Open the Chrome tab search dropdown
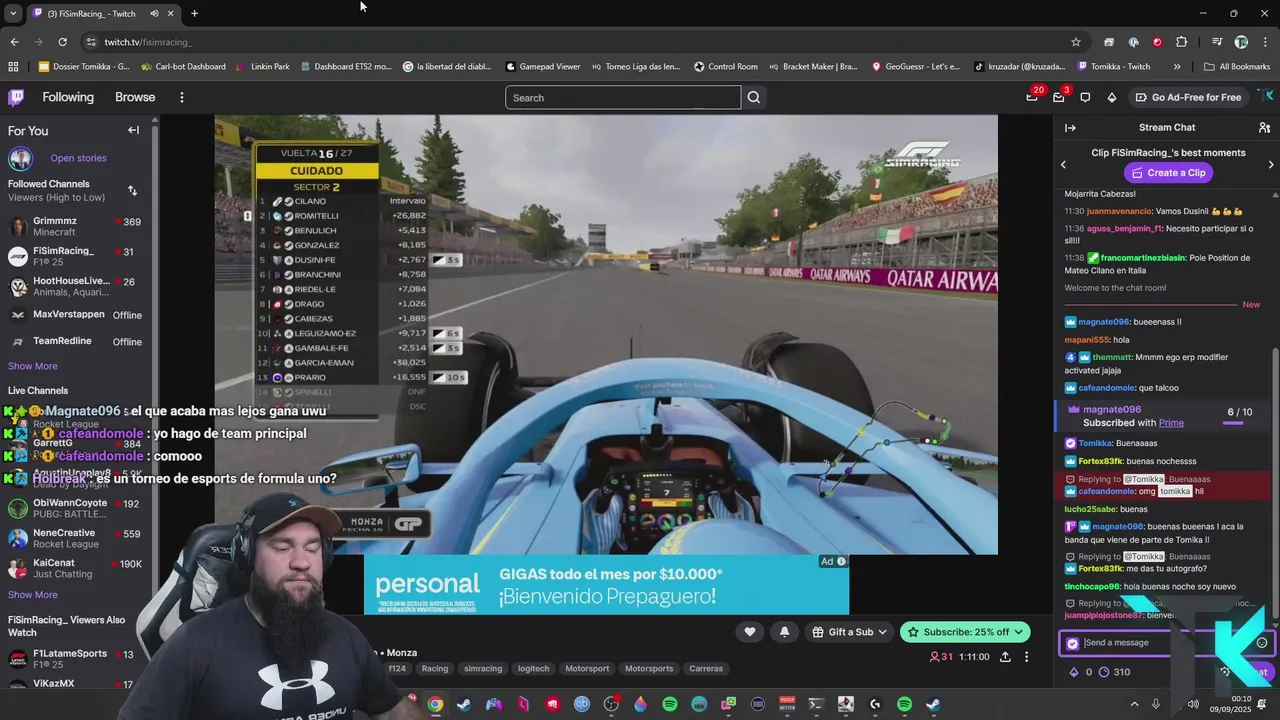Image resolution: width=1280 pixels, height=720 pixels. 13,14
